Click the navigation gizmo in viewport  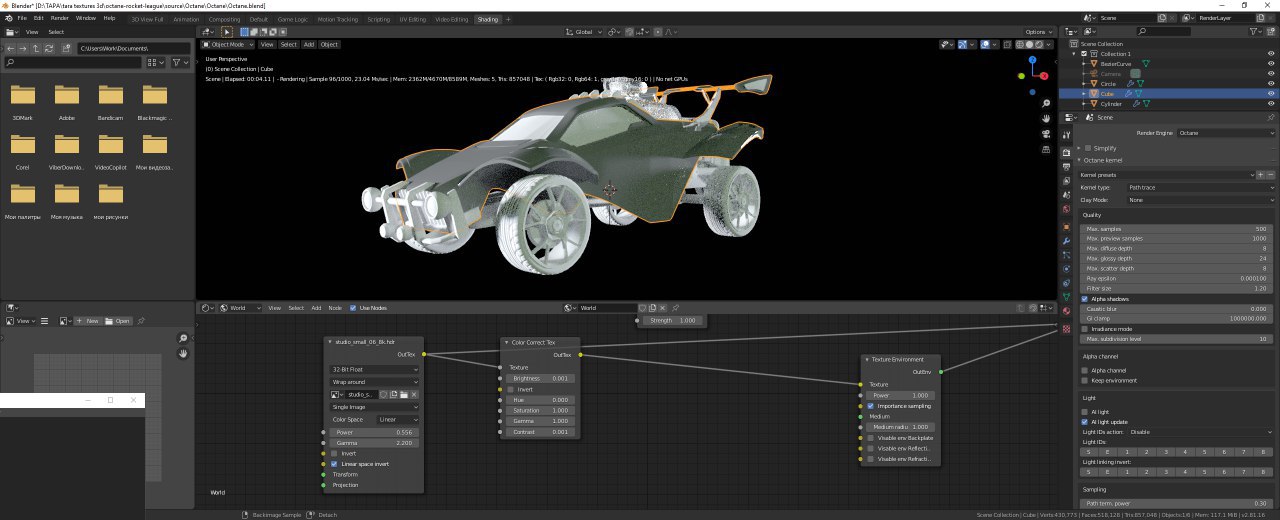1034,74
